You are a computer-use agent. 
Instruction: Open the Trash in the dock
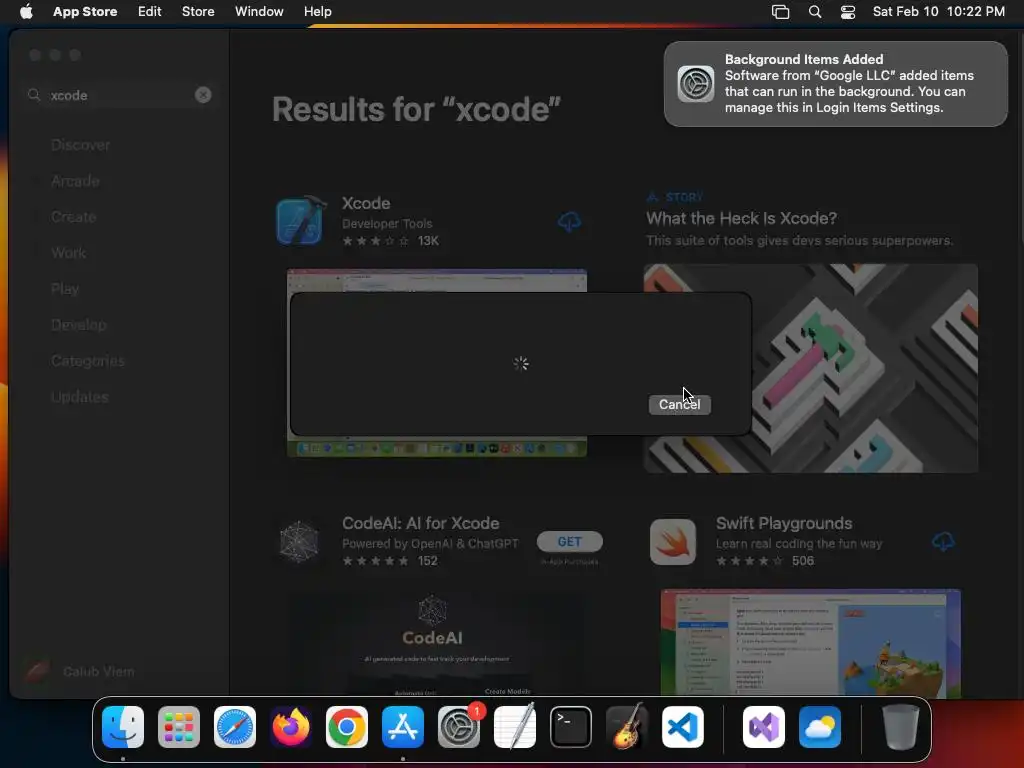click(901, 727)
